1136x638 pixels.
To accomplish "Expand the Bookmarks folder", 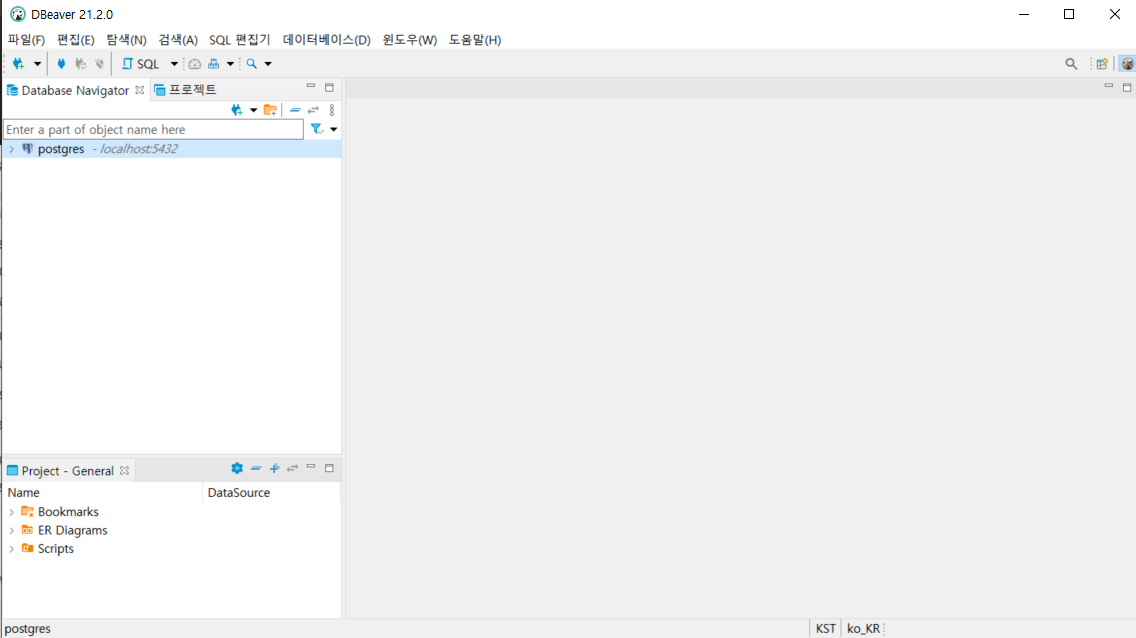I will 12,512.
